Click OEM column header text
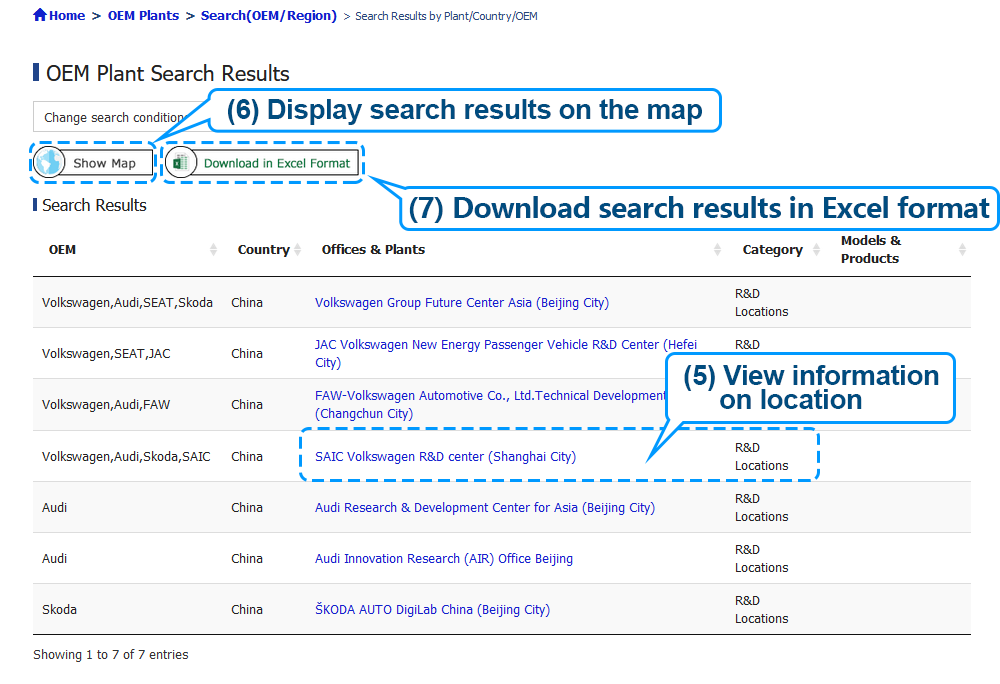 pyautogui.click(x=62, y=250)
